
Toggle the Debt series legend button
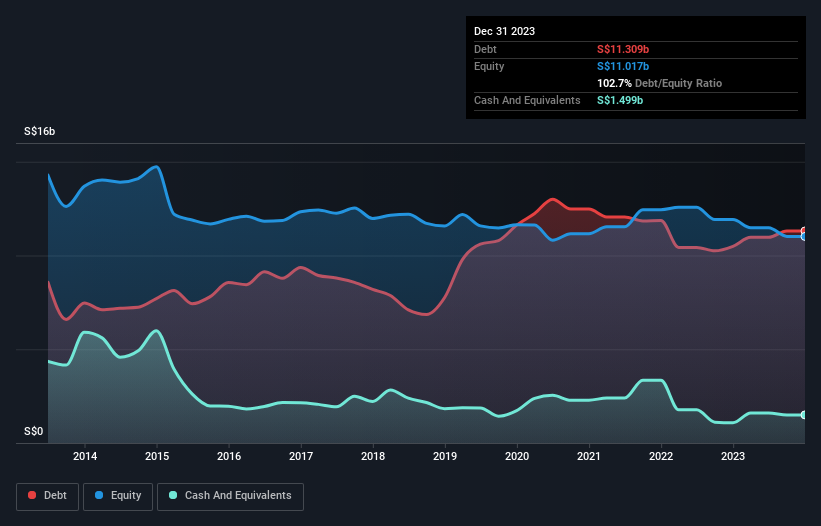[48, 496]
